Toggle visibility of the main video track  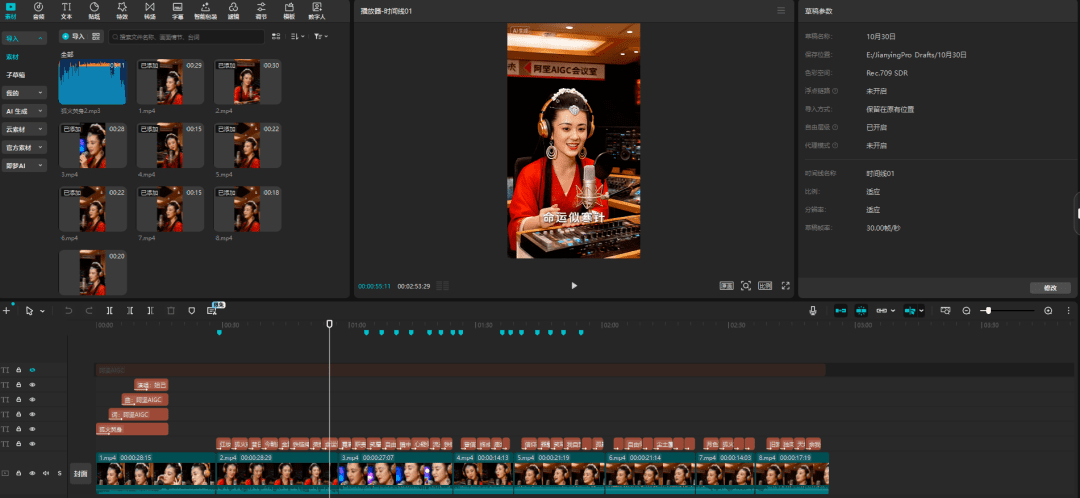[x=32, y=473]
